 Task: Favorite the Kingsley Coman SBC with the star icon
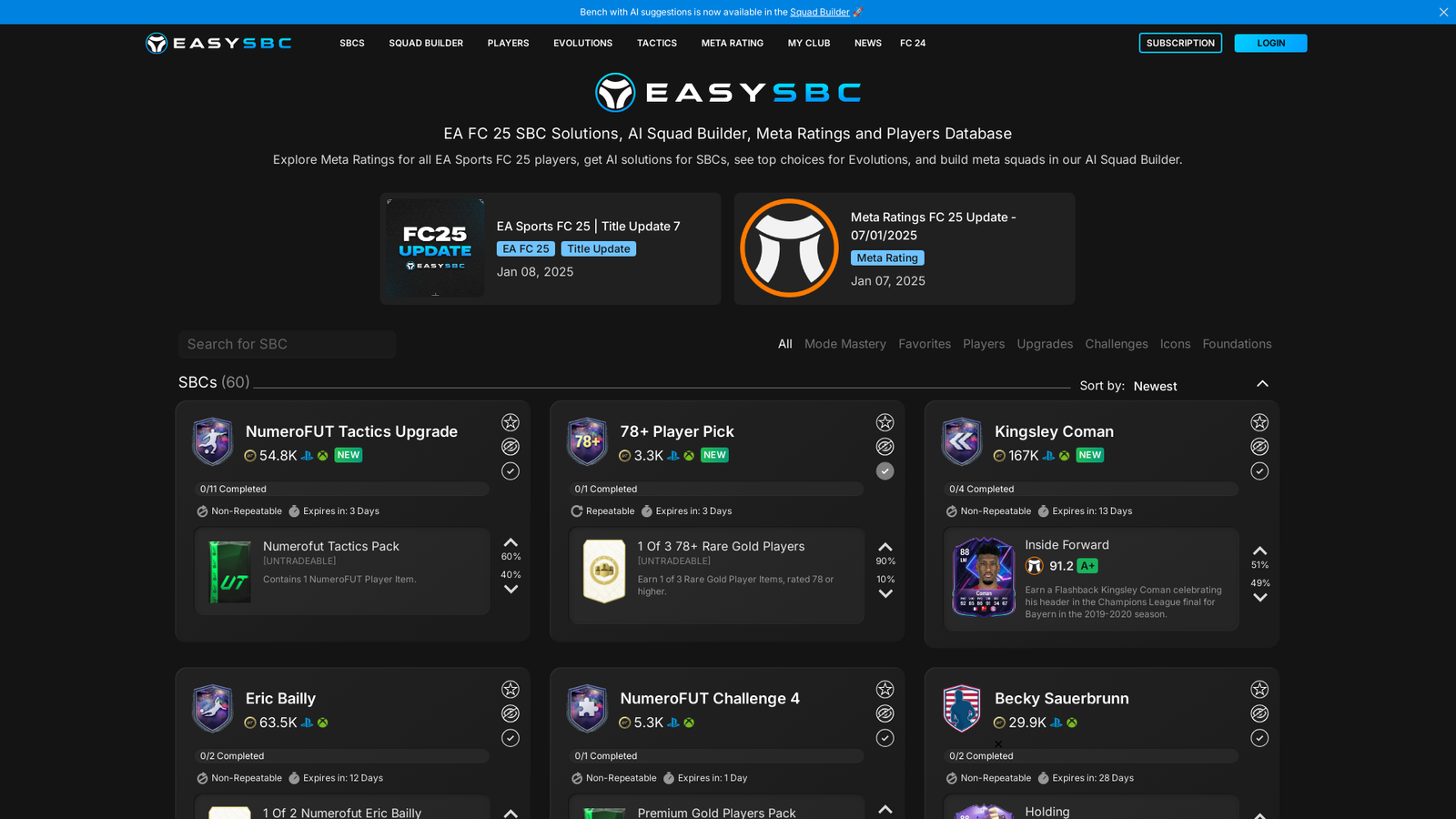click(x=1259, y=422)
